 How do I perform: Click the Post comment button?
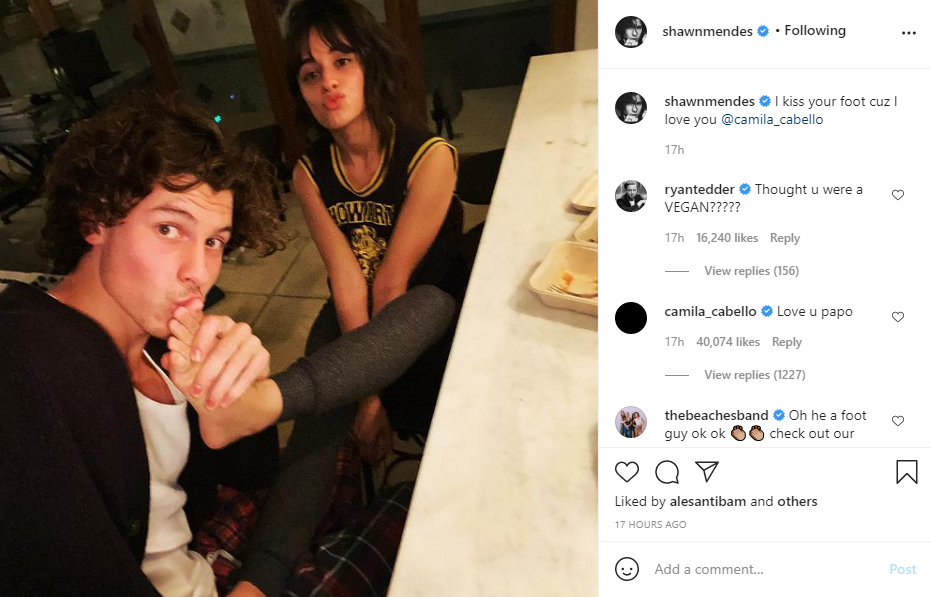point(902,569)
